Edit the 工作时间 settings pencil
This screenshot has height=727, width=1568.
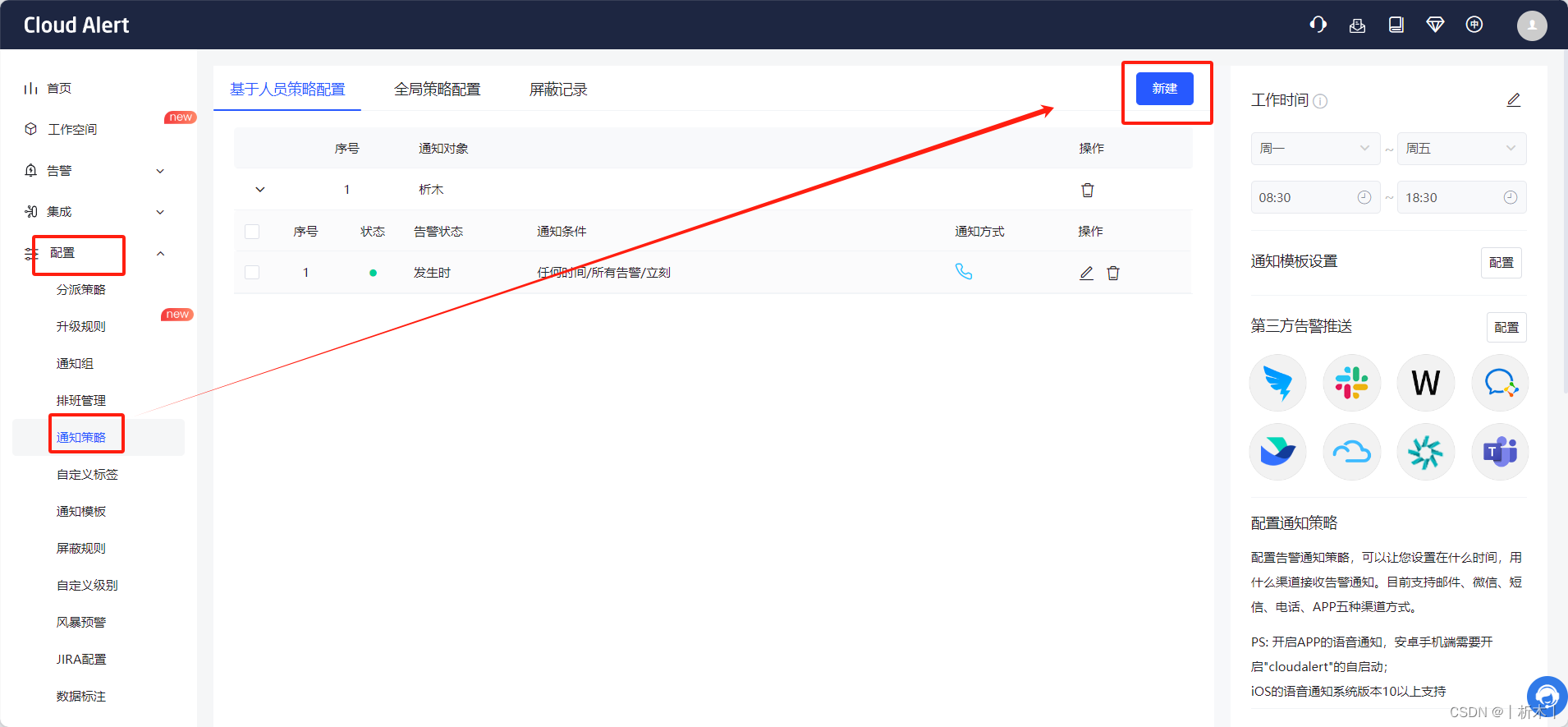tap(1514, 100)
